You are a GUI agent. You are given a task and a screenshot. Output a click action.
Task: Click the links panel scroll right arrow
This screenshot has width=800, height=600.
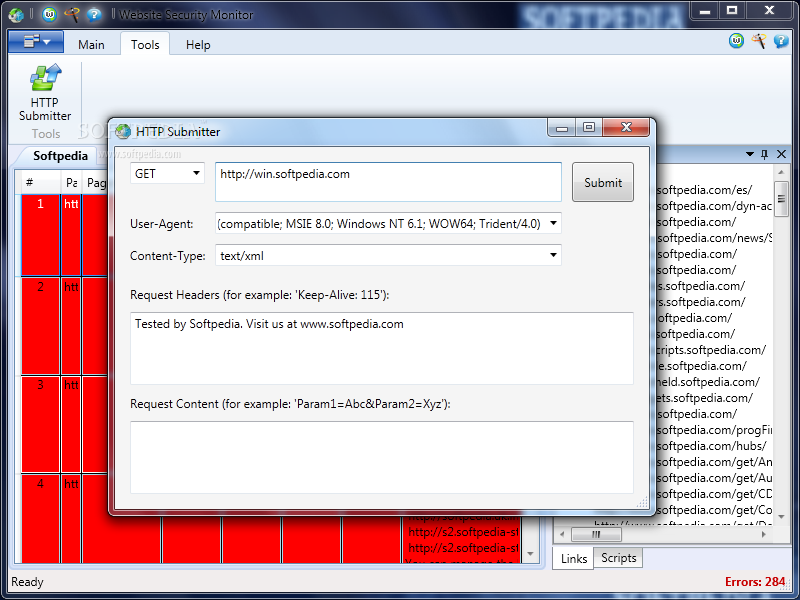tap(764, 535)
